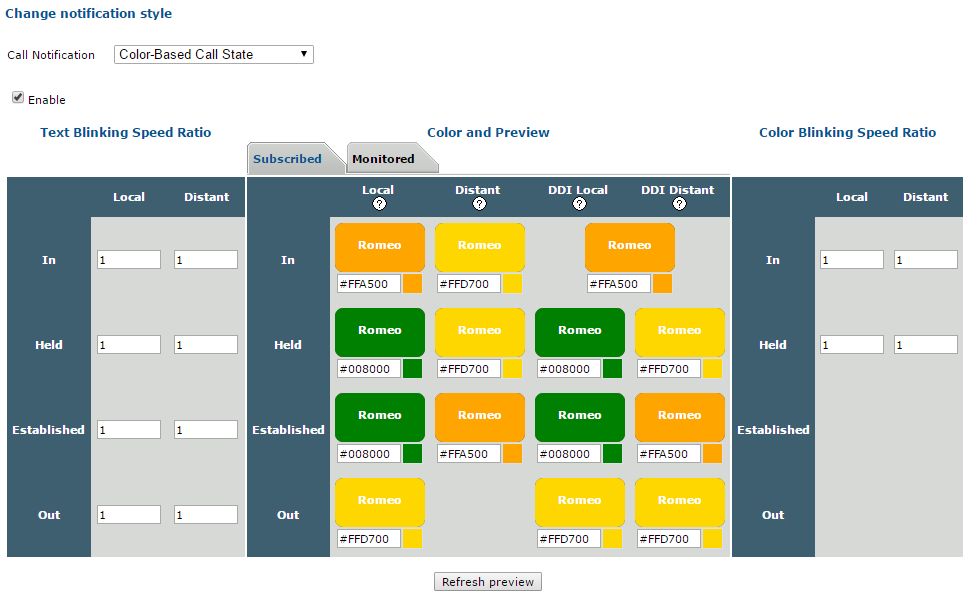963x593 pixels.
Task: Pick green swatch for Established DDI Local
Action: click(x=612, y=454)
